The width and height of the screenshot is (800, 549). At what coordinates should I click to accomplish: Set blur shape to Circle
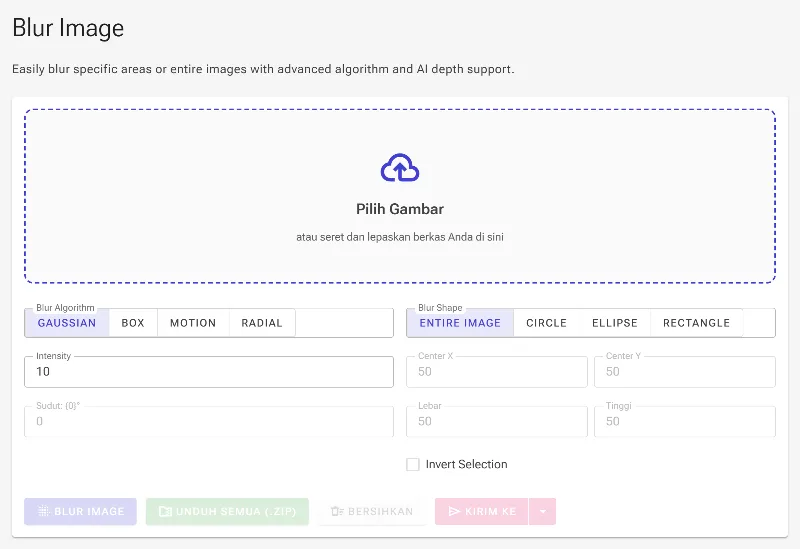point(546,323)
